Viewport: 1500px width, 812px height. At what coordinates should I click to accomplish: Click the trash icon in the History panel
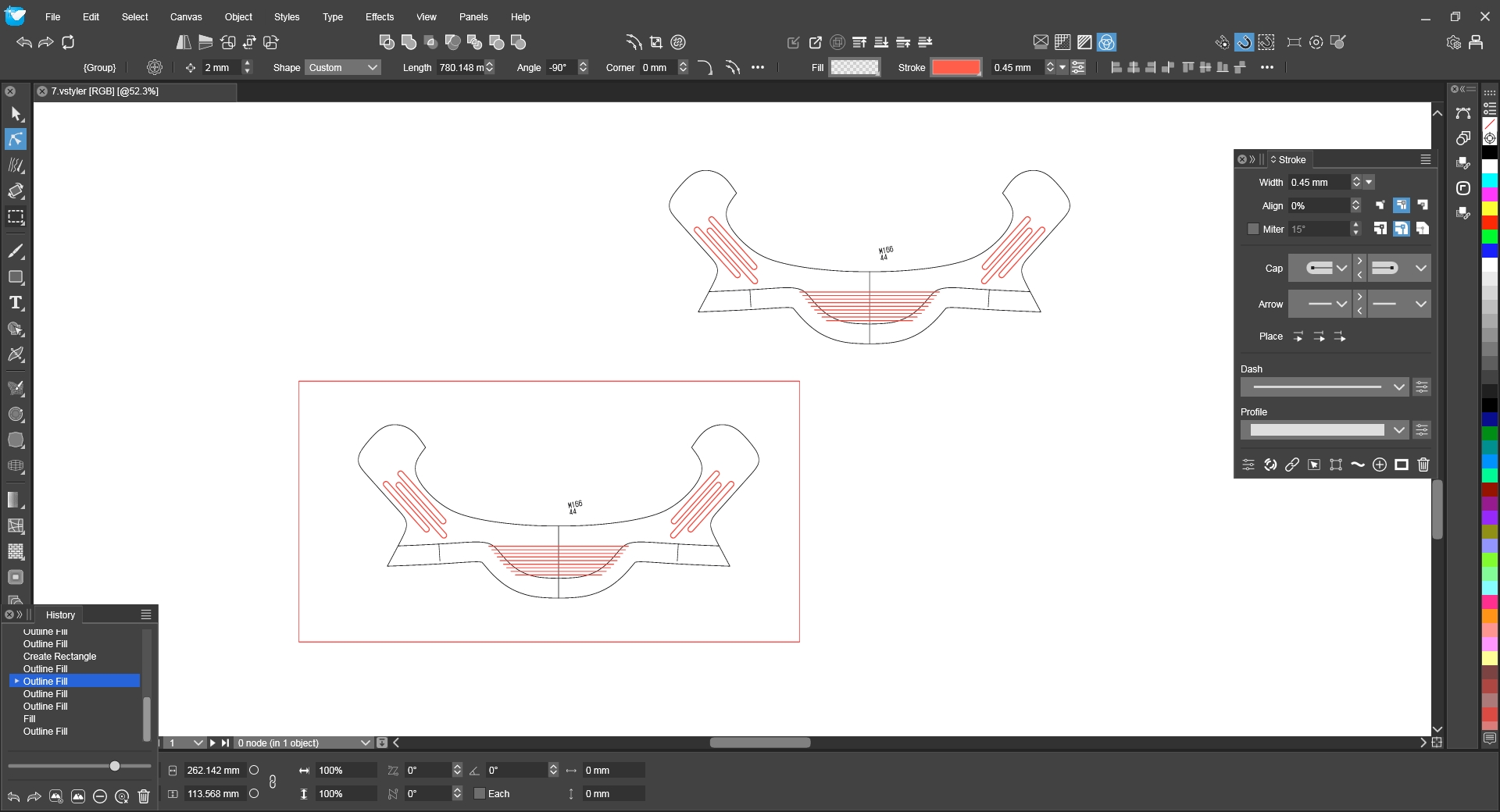click(x=144, y=796)
